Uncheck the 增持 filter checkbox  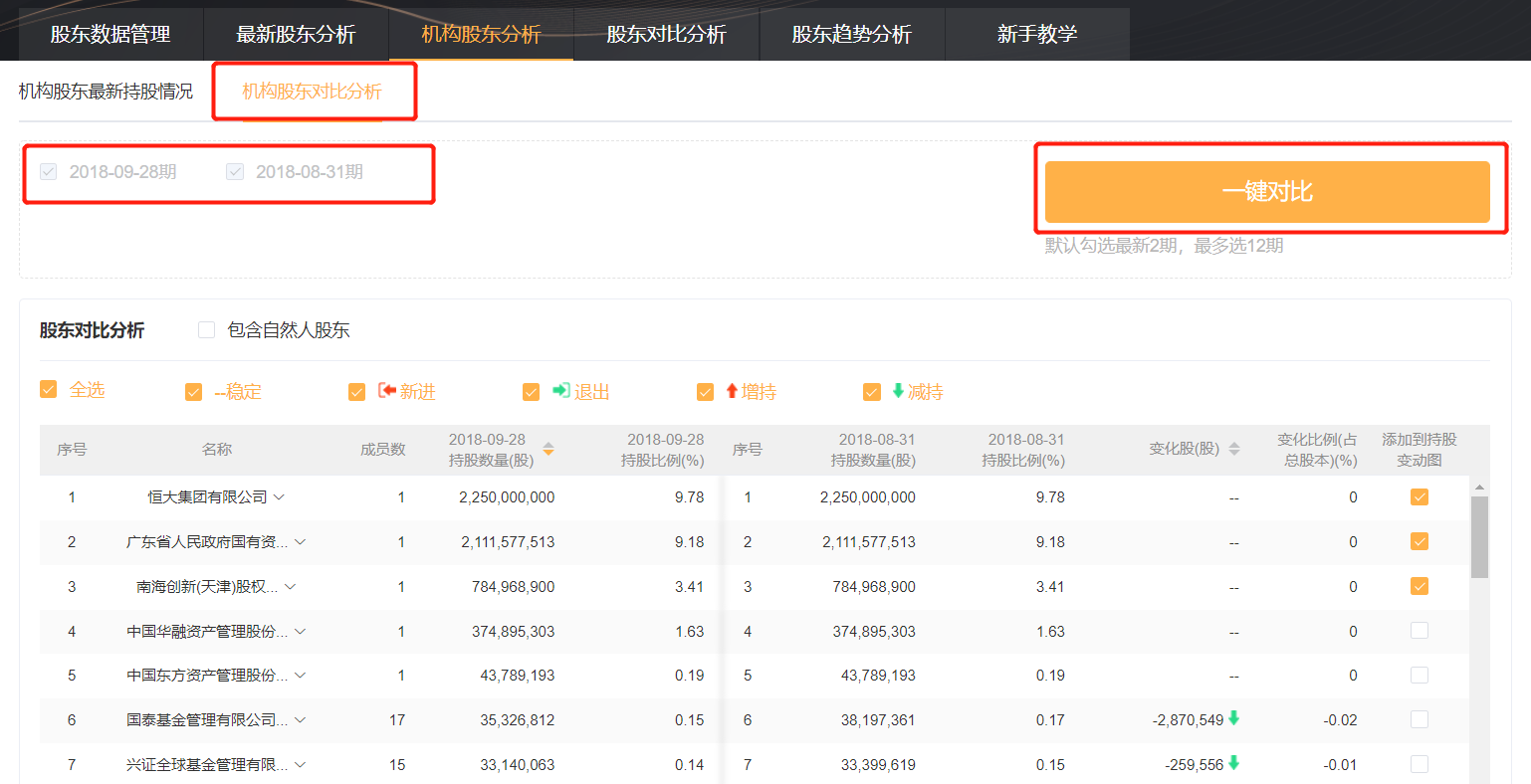[705, 392]
